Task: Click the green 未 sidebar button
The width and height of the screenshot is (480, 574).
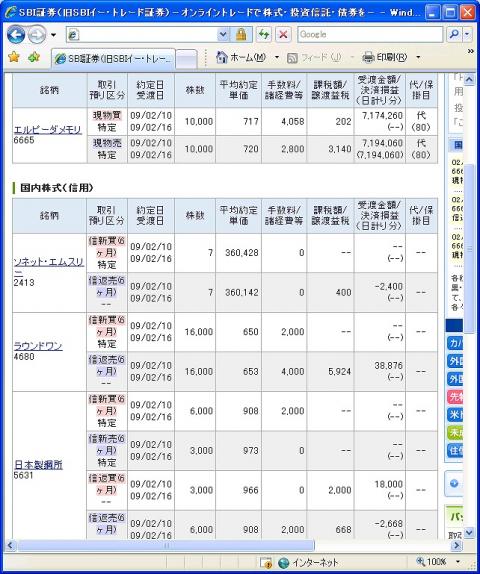Action: click(x=455, y=433)
